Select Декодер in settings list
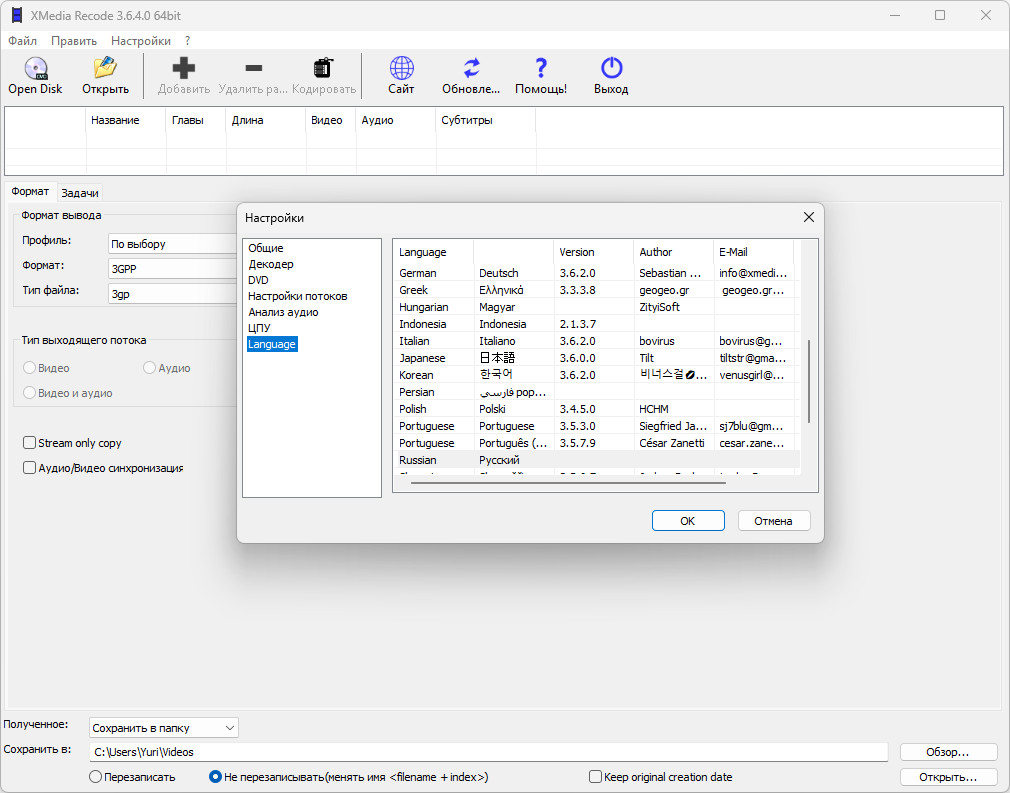Screen dimensions: 1010x793 point(271,264)
